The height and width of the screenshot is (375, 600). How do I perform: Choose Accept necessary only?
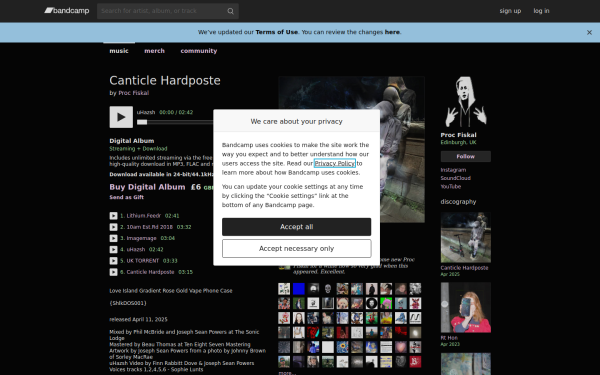tap(297, 249)
